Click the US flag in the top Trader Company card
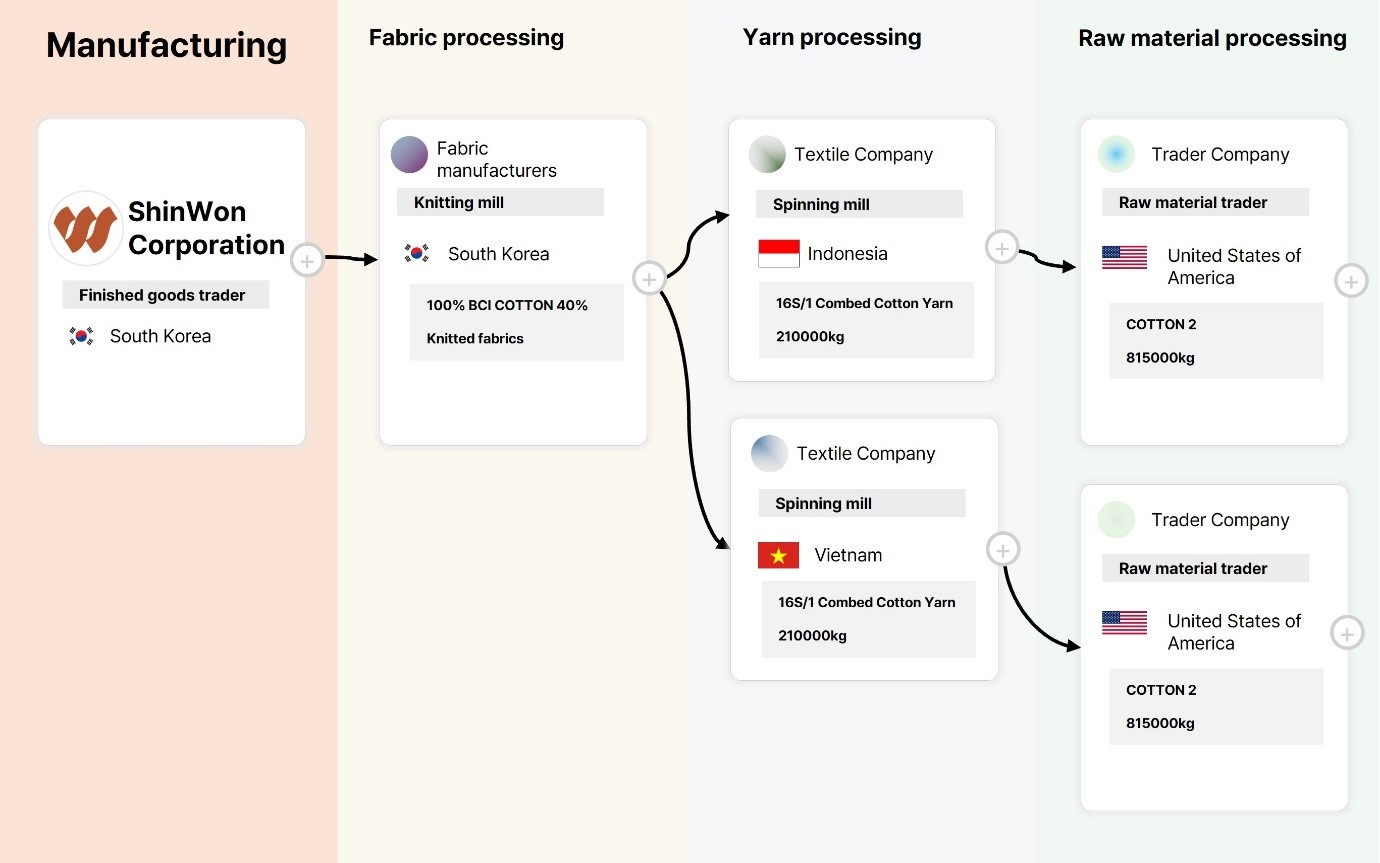The height and width of the screenshot is (863, 1380). pyautogui.click(x=1124, y=257)
